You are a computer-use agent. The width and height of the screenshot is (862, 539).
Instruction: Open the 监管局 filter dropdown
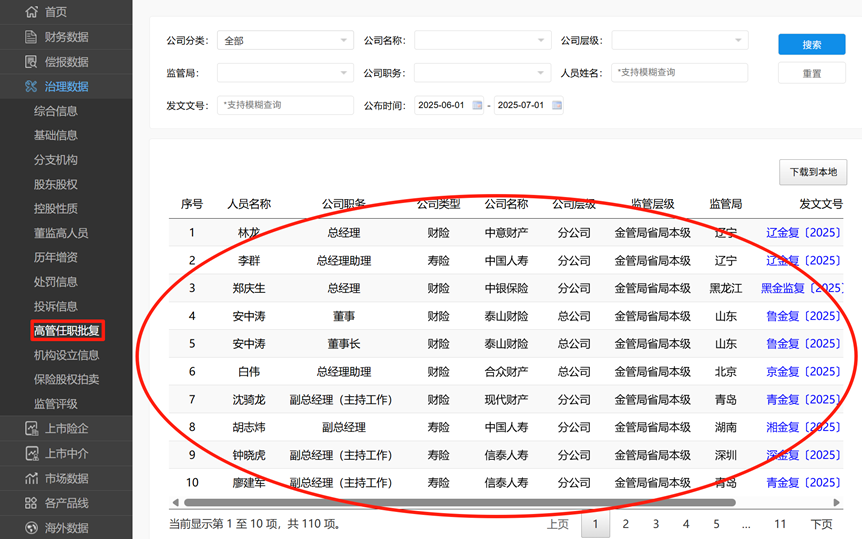tap(285, 73)
